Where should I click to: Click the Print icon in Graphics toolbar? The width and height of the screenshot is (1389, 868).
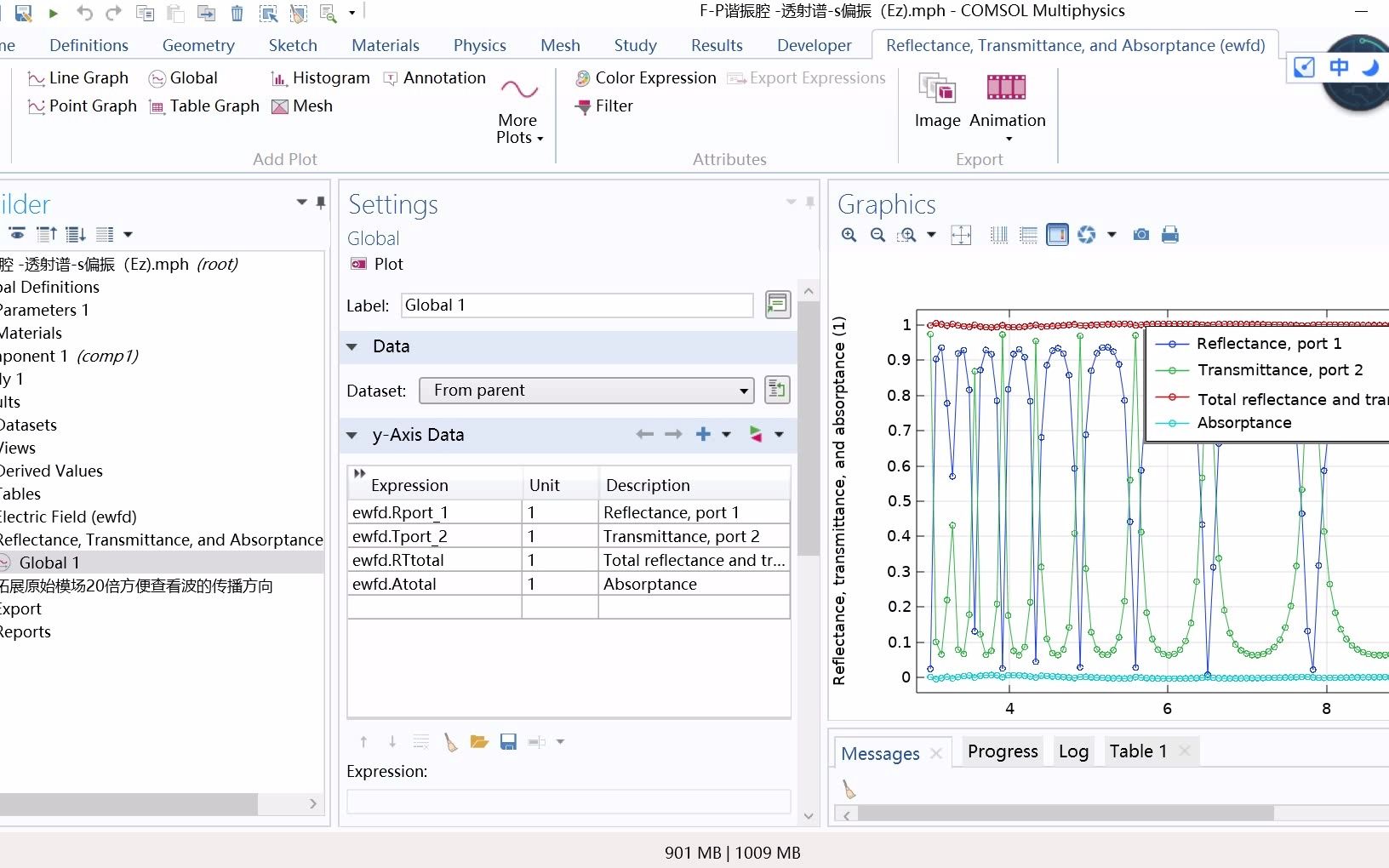click(x=1170, y=235)
